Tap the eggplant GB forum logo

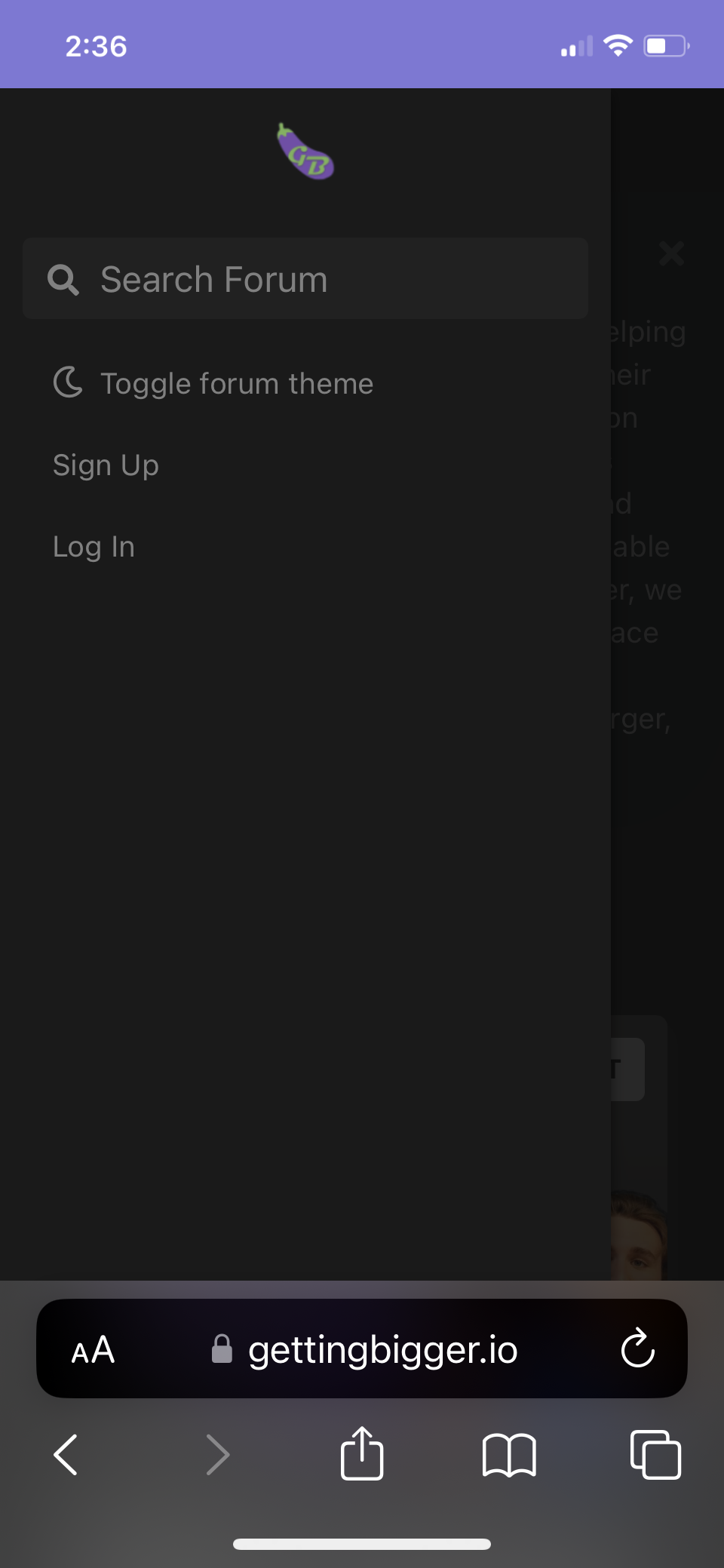click(x=305, y=152)
